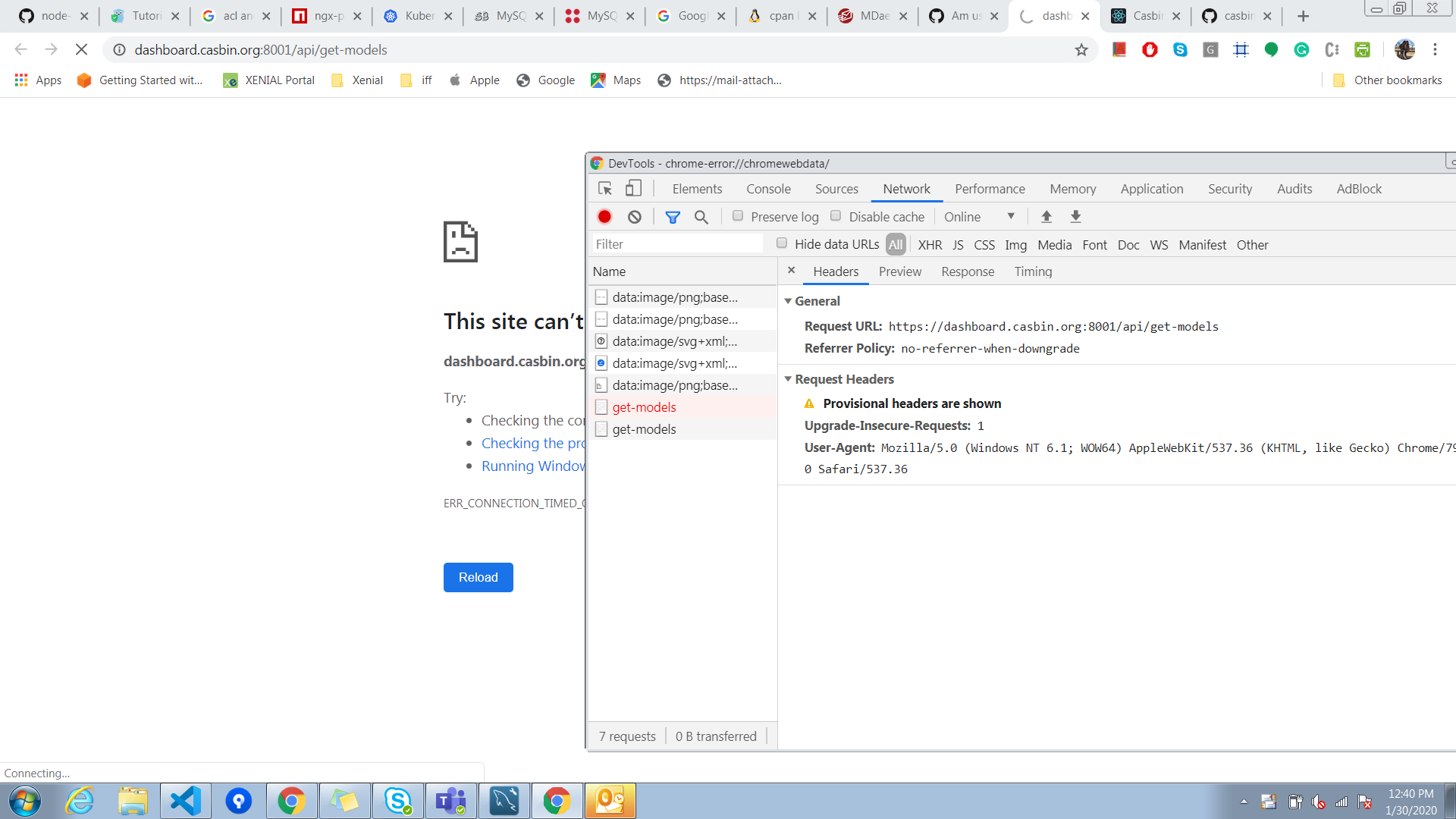
Task: Click the Reload button on the error page
Action: click(x=478, y=577)
